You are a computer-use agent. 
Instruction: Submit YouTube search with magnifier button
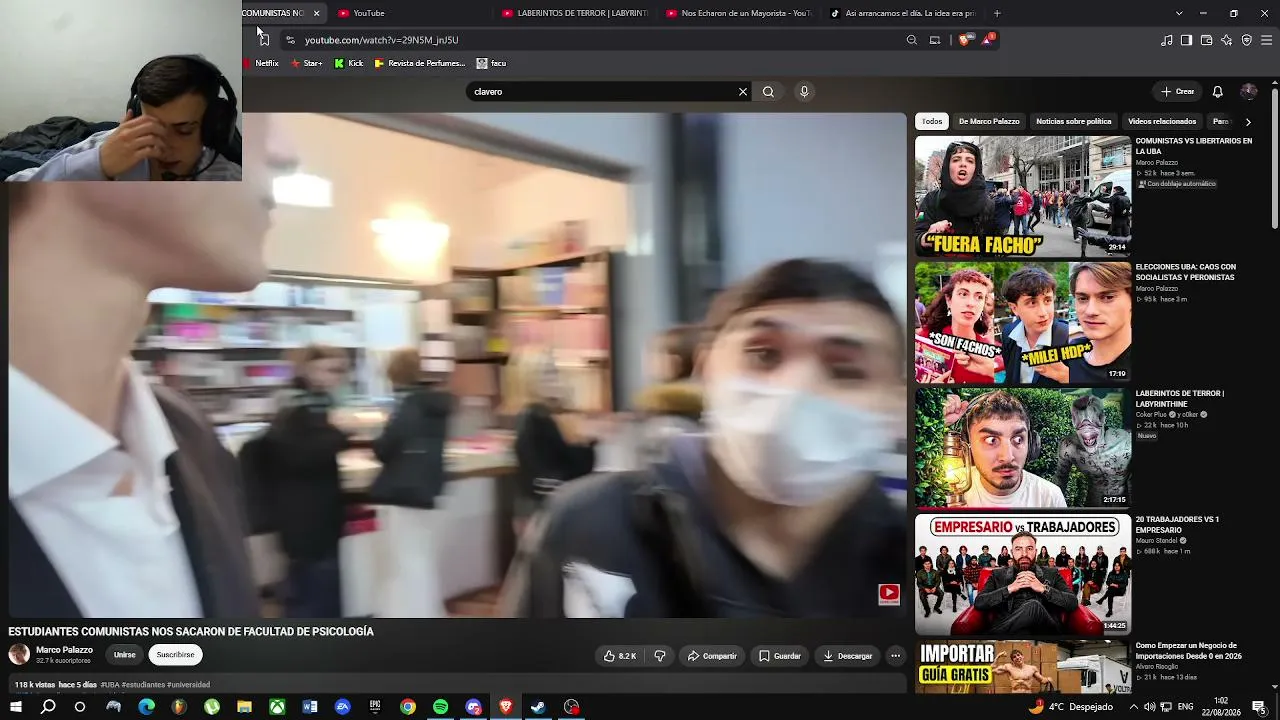(768, 92)
